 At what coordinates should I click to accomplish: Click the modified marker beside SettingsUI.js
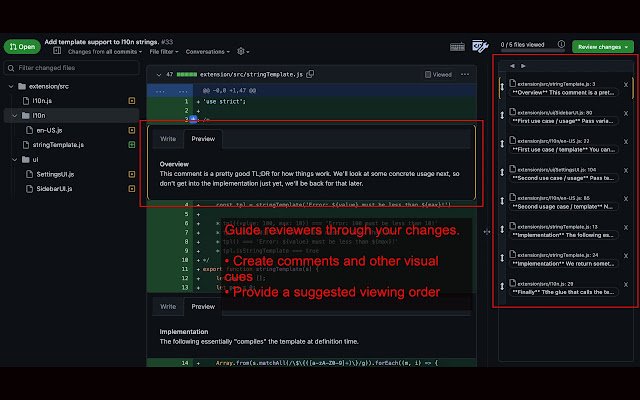(x=132, y=174)
